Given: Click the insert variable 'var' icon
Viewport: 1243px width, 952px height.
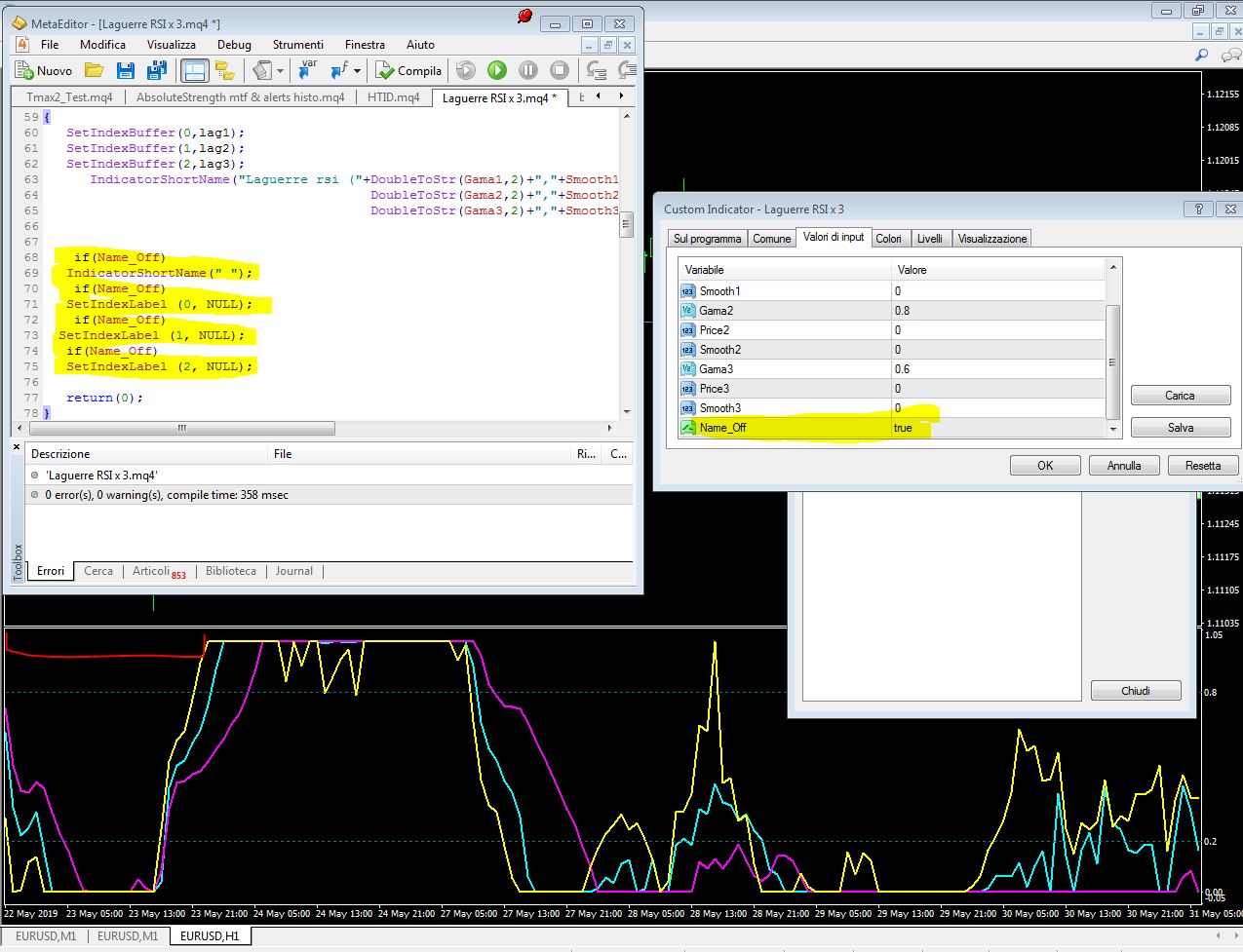Looking at the screenshot, I should [308, 69].
